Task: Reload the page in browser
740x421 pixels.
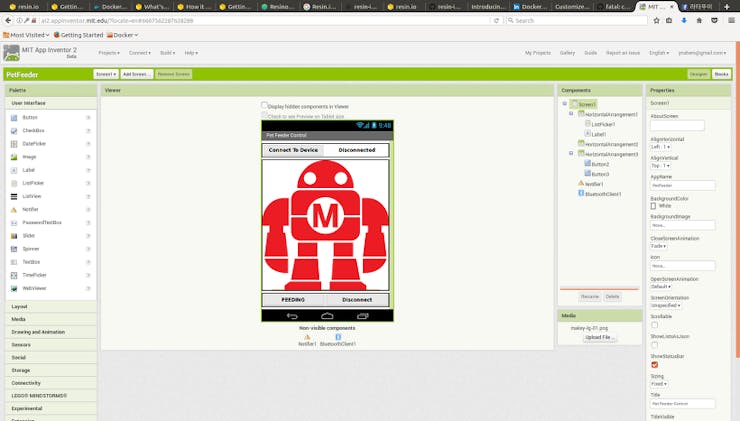Action: pos(496,21)
